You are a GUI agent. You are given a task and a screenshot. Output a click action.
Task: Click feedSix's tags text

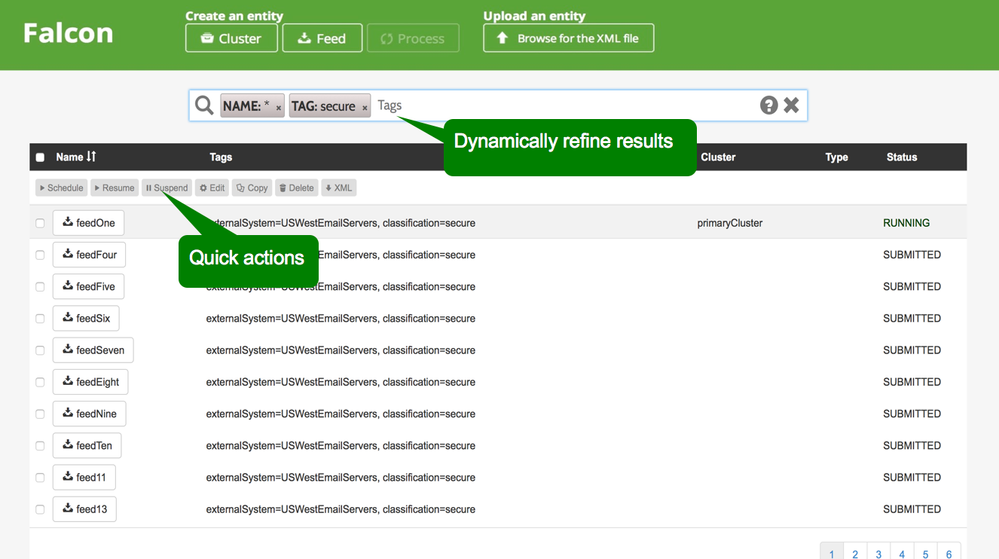click(x=340, y=319)
